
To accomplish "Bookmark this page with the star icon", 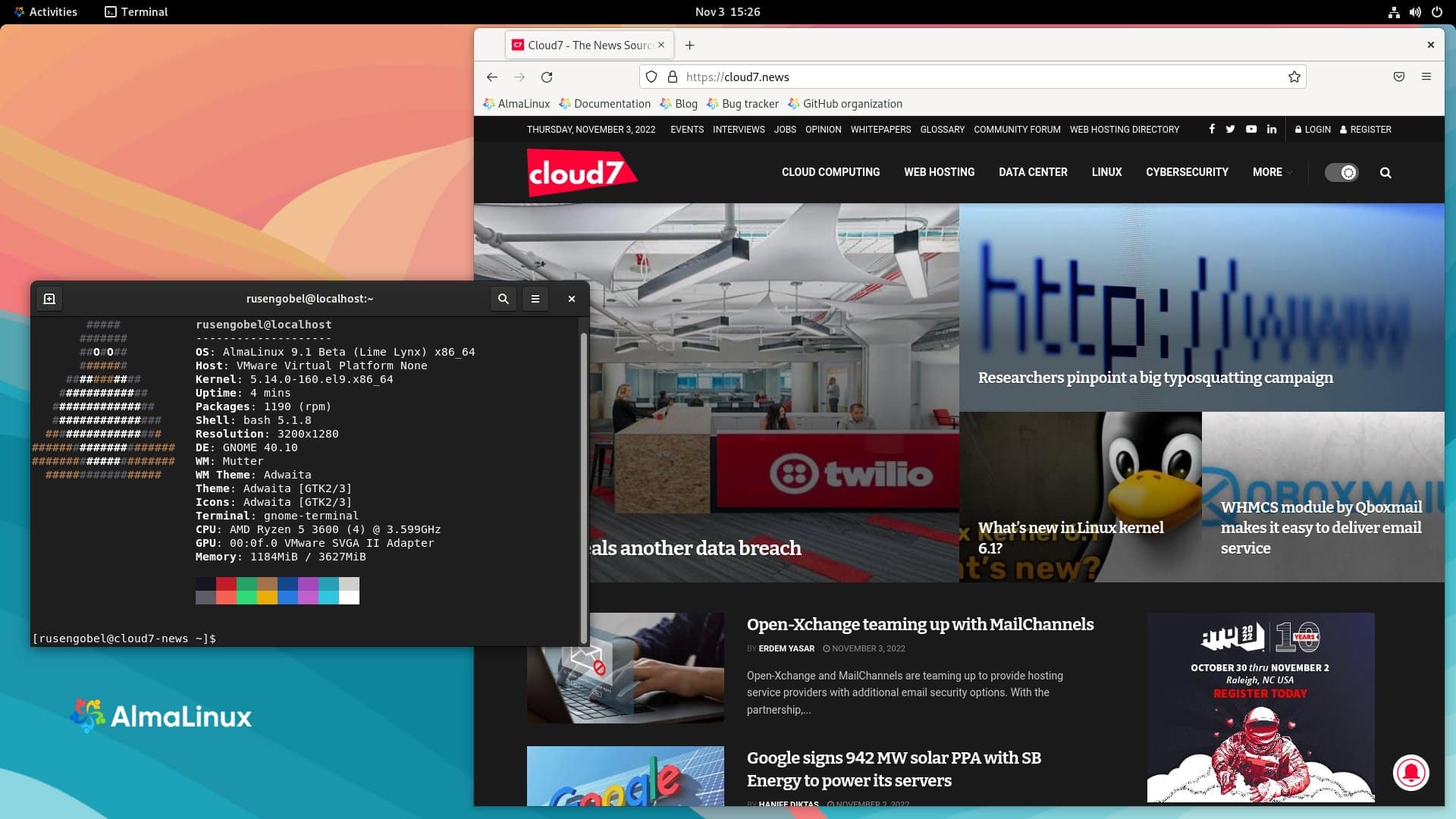I will (1294, 77).
